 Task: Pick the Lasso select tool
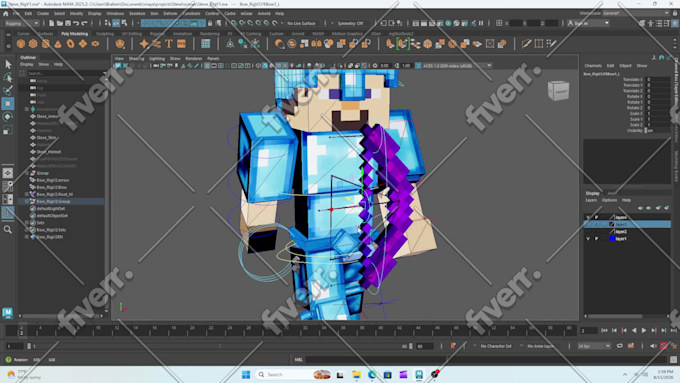point(8,78)
